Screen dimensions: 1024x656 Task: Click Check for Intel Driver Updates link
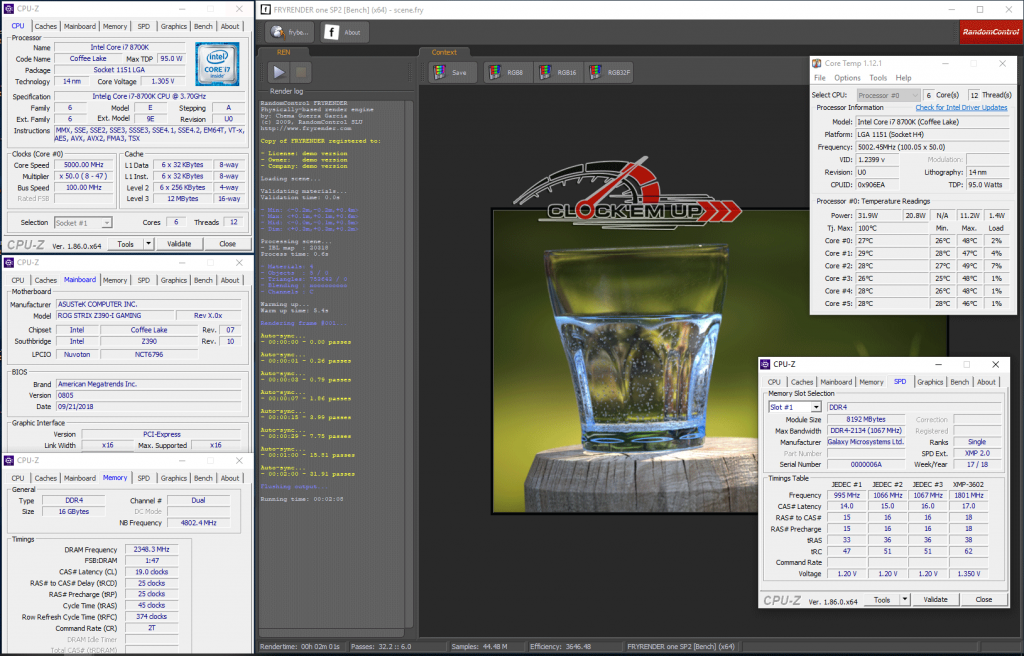click(x=961, y=107)
